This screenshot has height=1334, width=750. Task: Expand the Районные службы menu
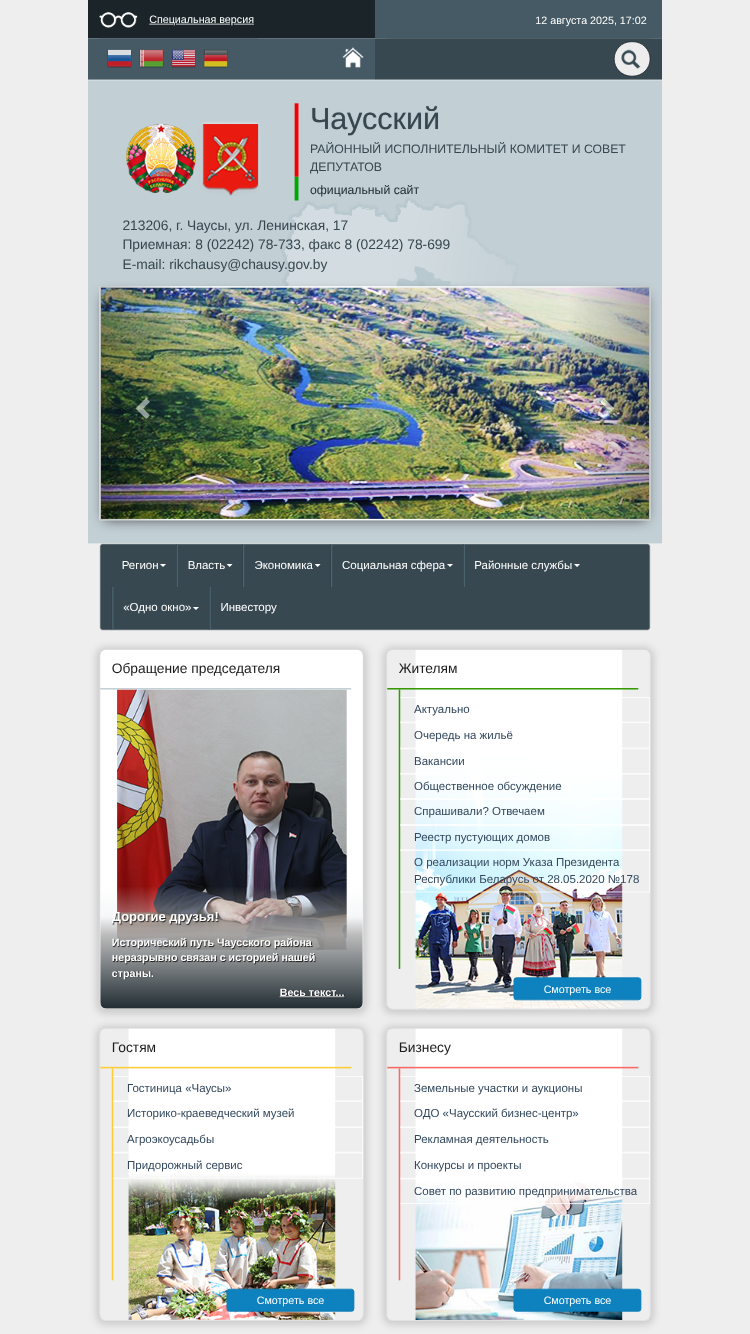(x=527, y=565)
